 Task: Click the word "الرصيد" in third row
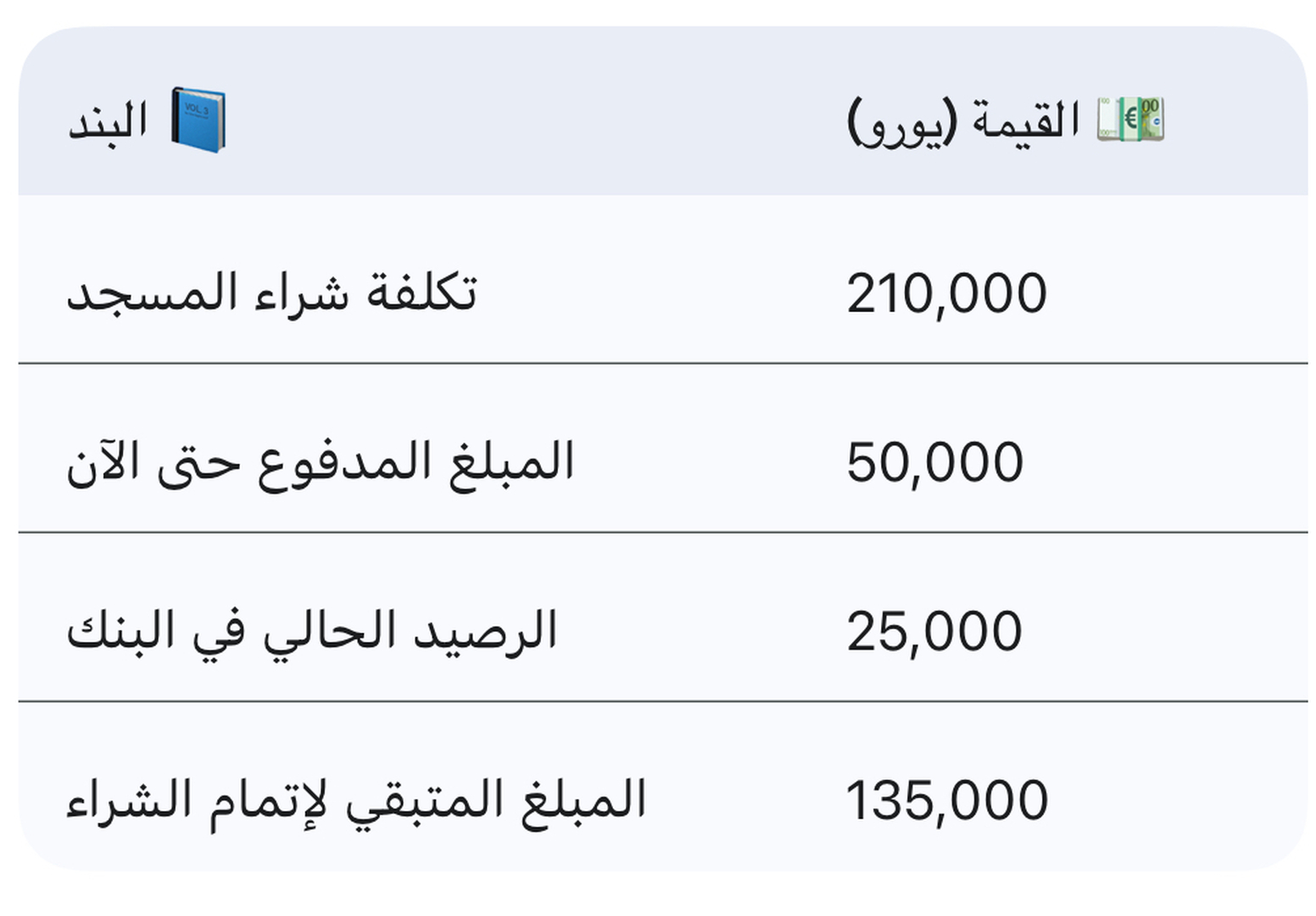[x=484, y=631]
